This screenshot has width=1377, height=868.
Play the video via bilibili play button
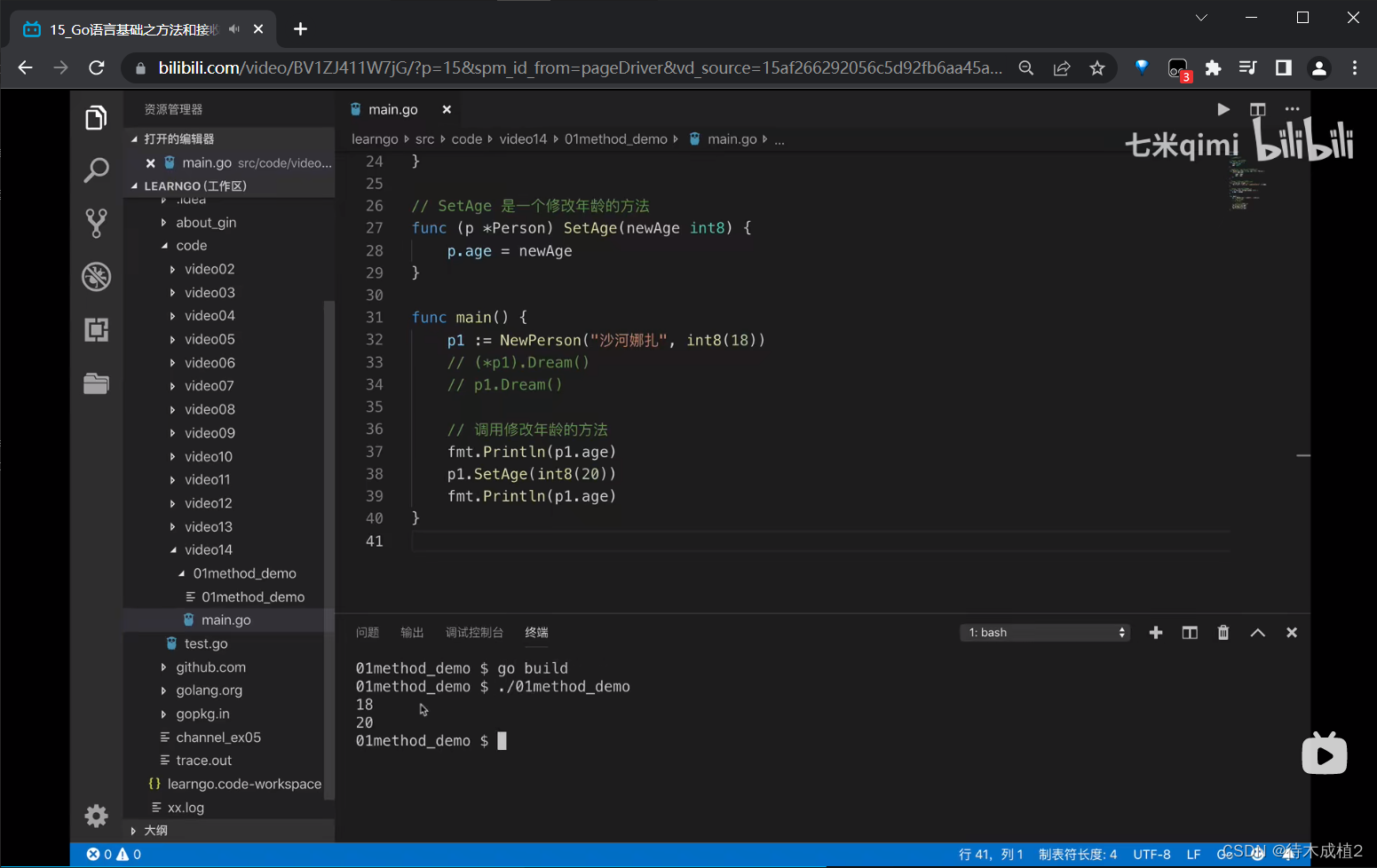[x=1324, y=754]
